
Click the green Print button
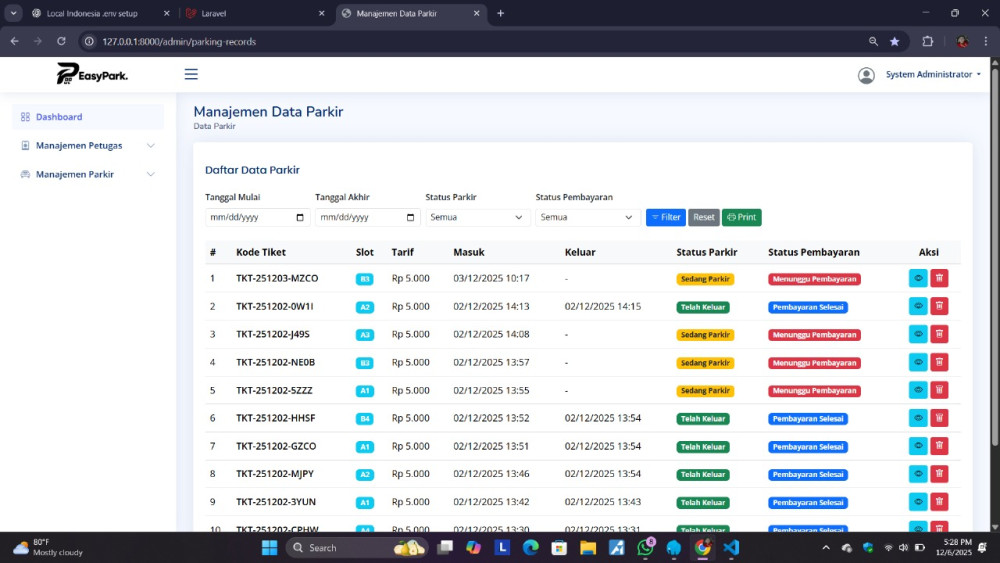pyautogui.click(x=741, y=217)
